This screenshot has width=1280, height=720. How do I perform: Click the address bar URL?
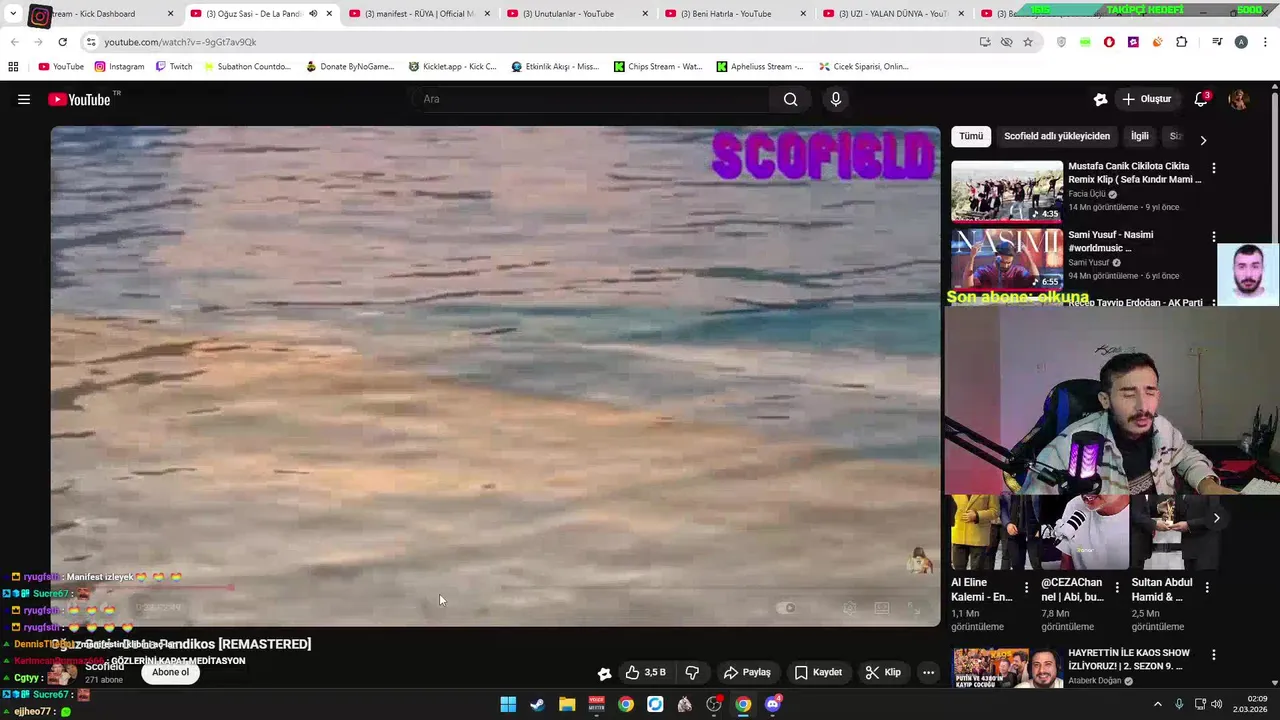click(x=180, y=42)
